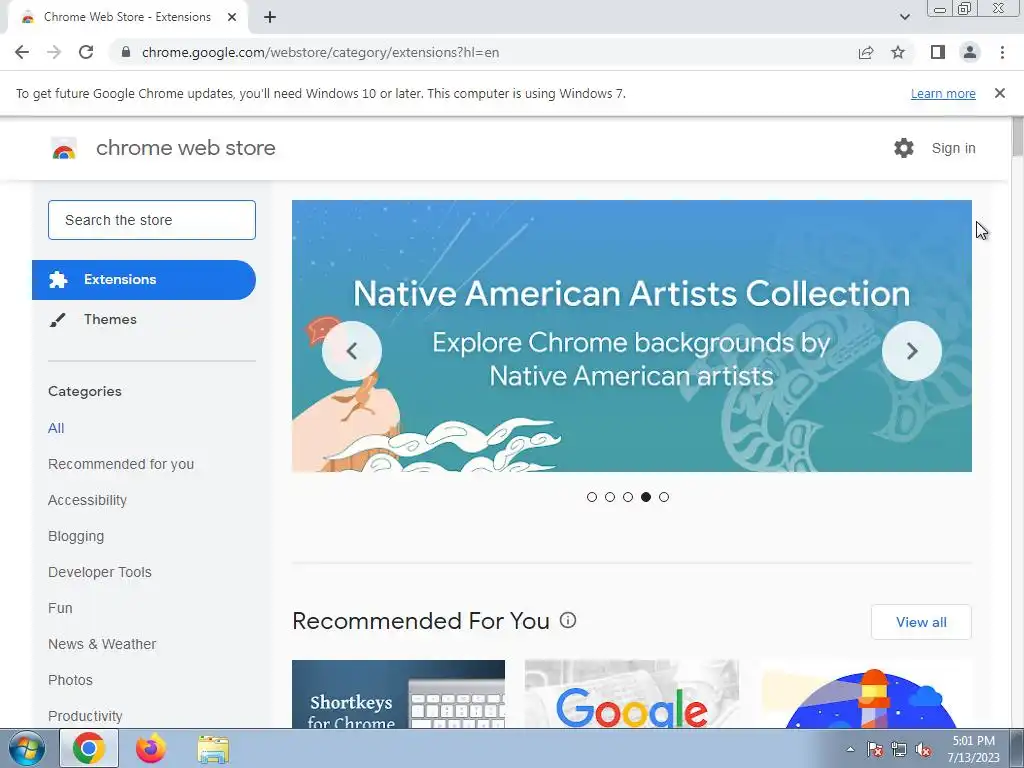Click the chrome web store logo
The image size is (1024, 768).
(64, 148)
